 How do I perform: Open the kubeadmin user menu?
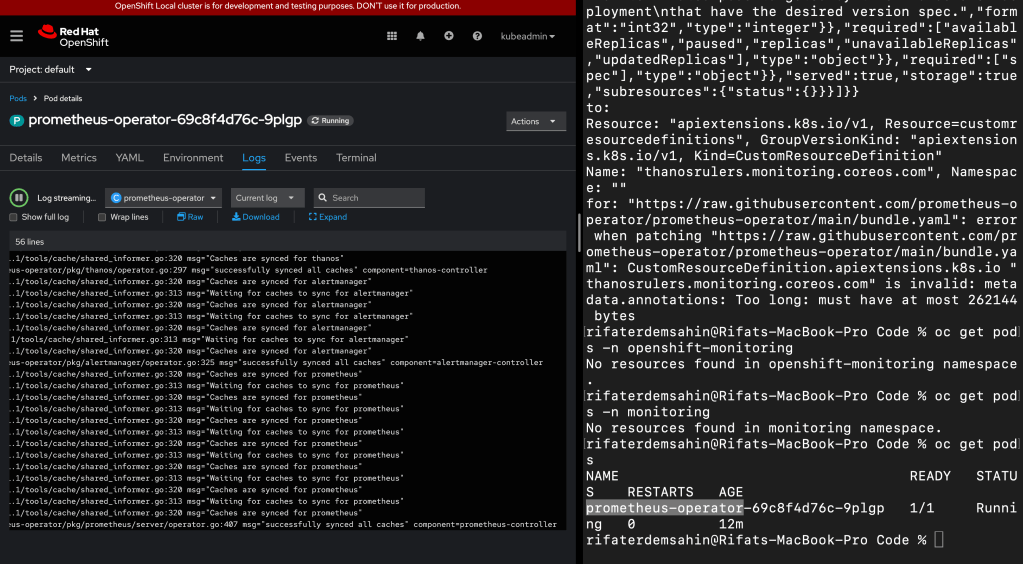528,36
